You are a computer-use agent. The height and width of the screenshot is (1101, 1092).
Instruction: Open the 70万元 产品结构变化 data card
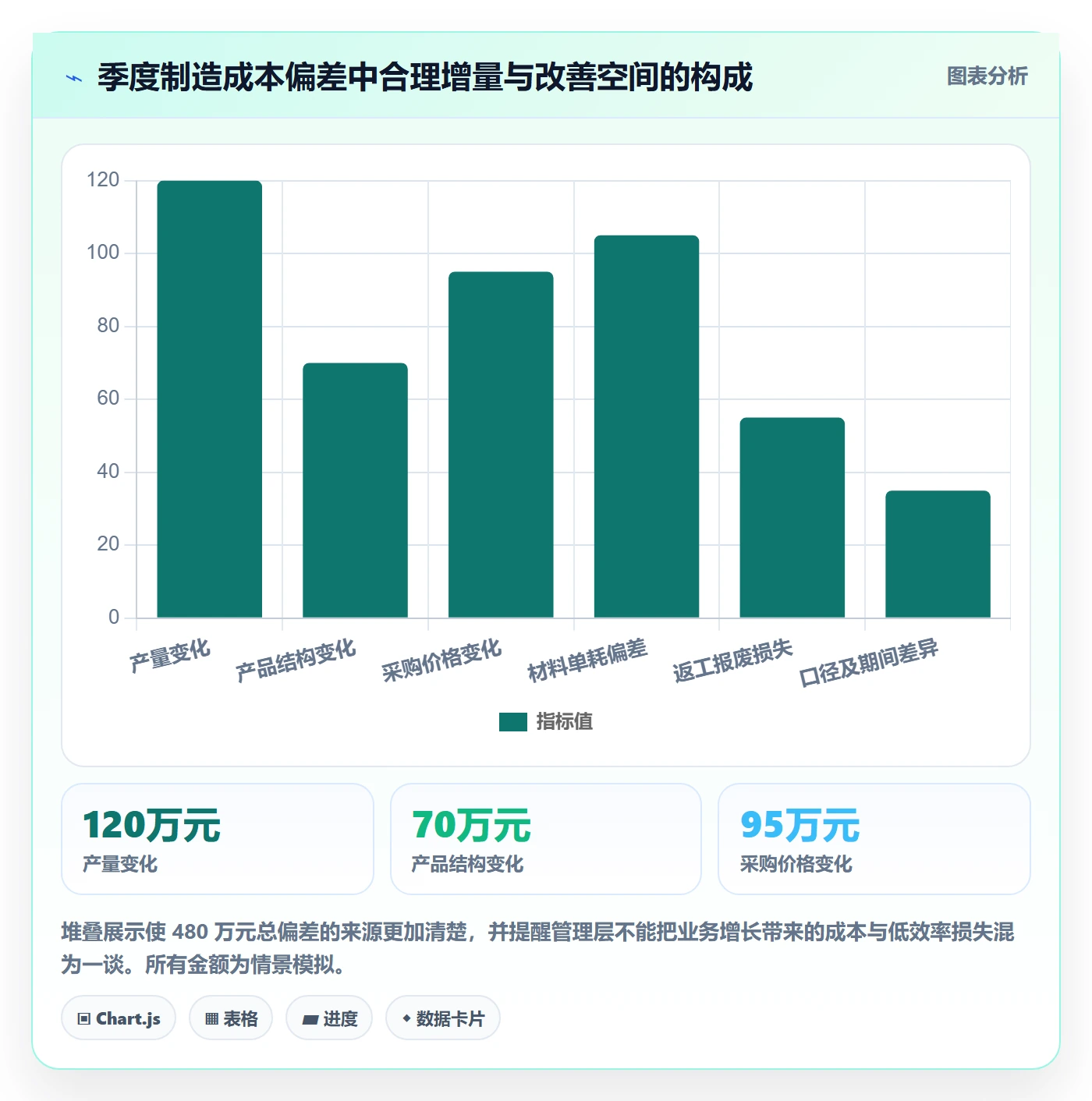(546, 839)
